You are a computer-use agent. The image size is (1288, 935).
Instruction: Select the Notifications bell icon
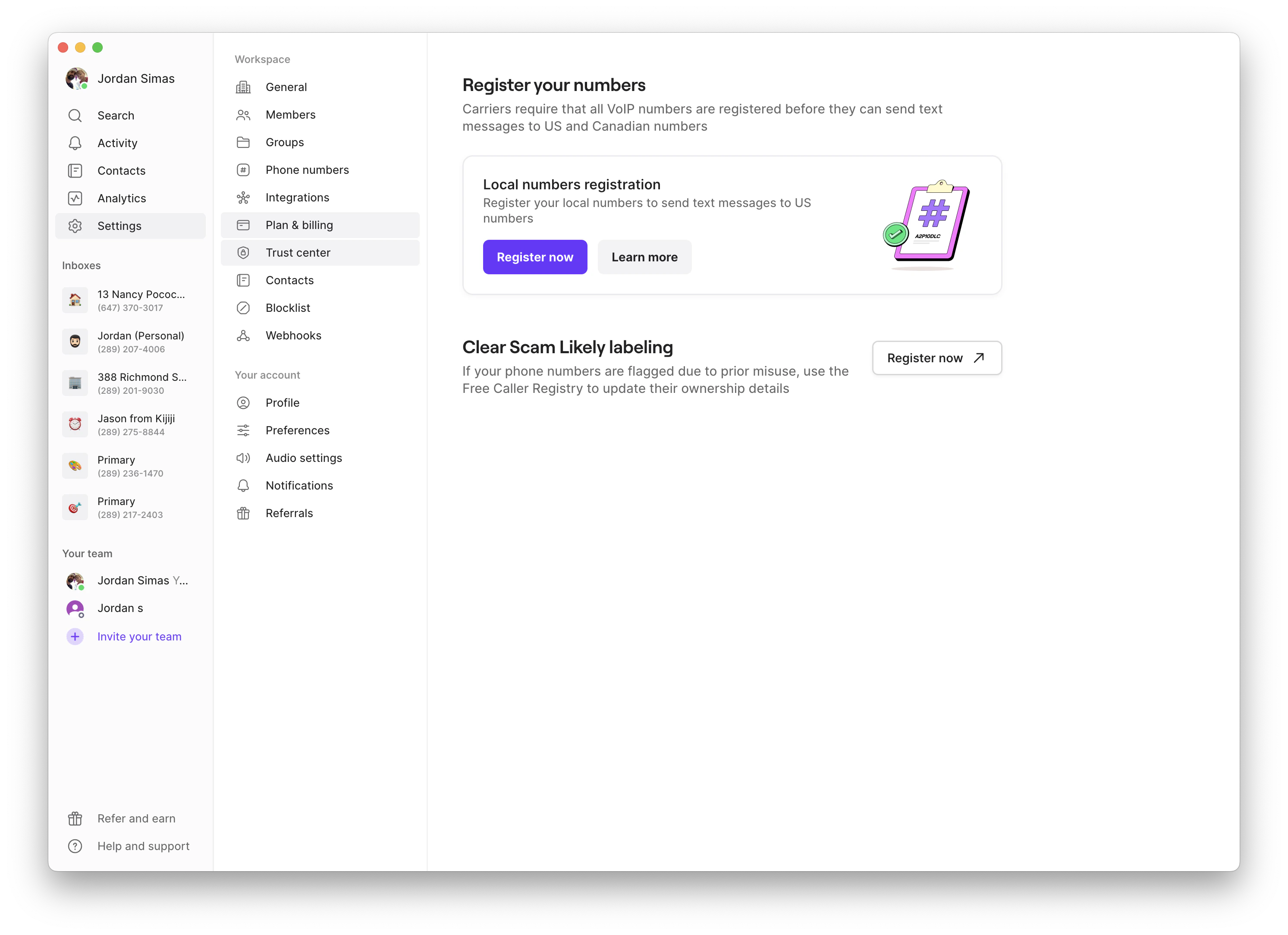(243, 485)
